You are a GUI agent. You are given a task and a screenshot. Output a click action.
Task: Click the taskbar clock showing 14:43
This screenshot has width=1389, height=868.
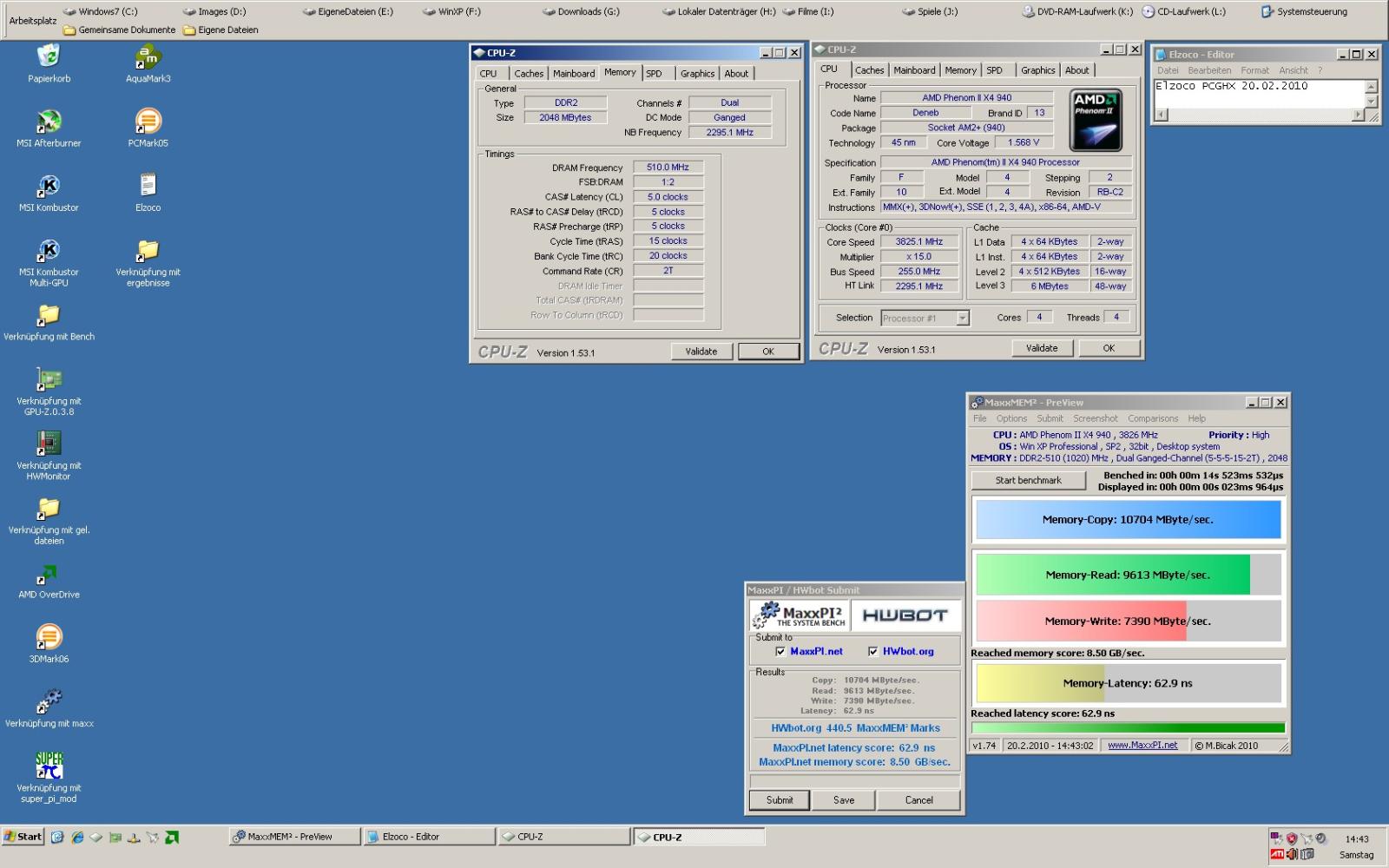[x=1357, y=839]
